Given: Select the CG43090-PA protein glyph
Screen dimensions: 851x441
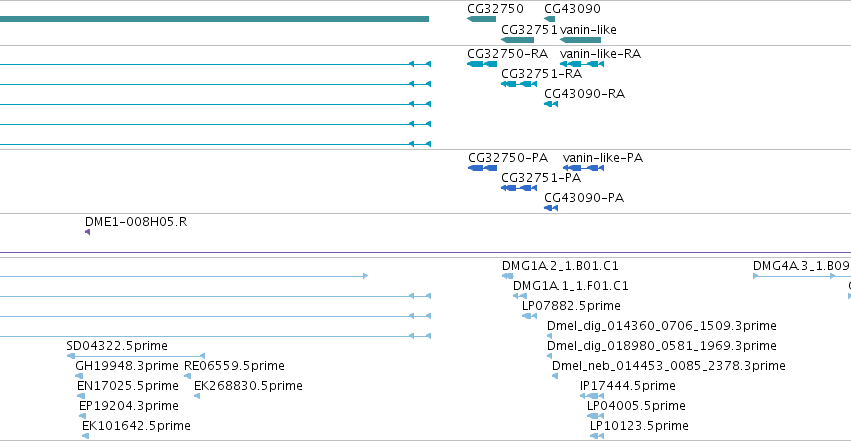Looking at the screenshot, I should (551, 208).
